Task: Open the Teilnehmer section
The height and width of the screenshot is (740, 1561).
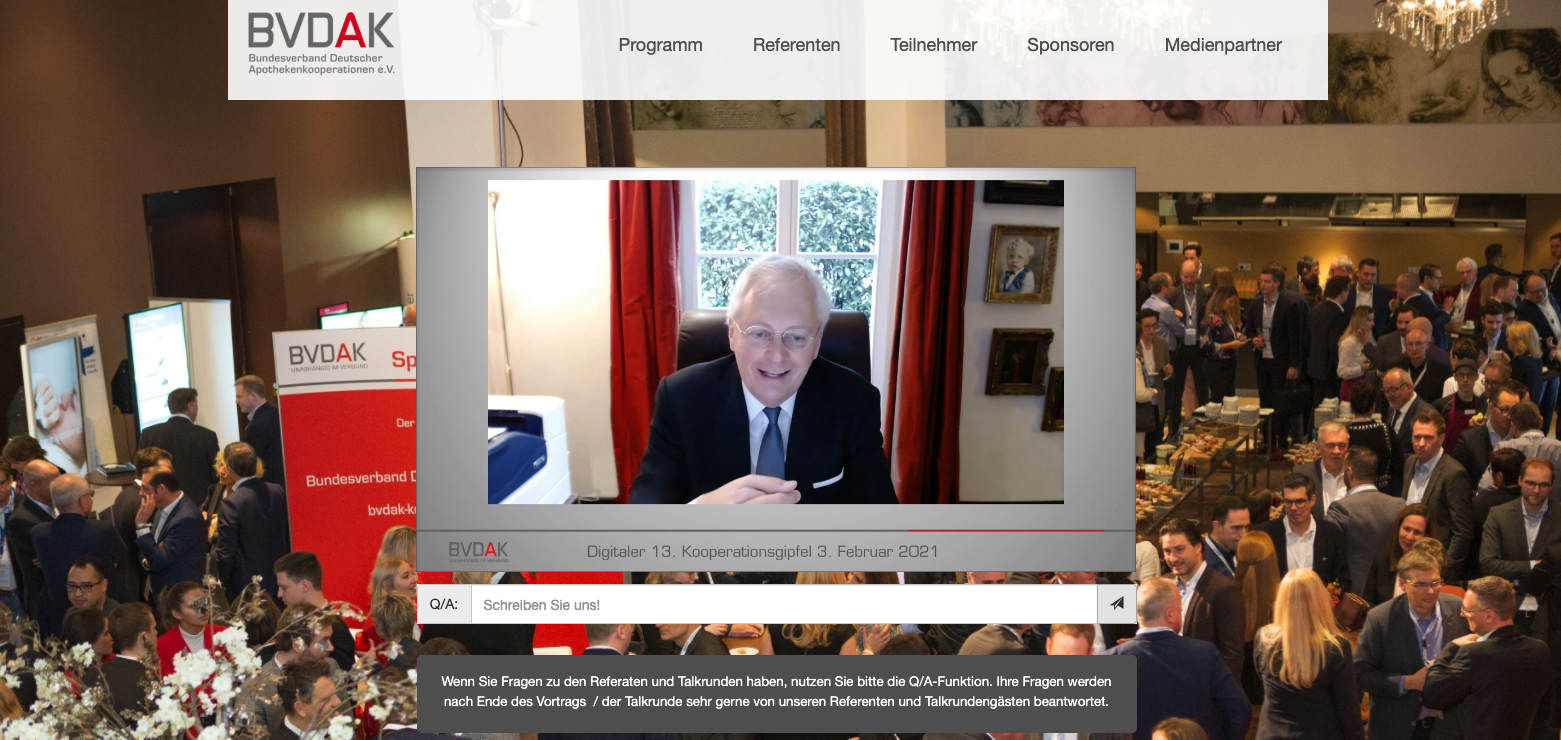Action: [933, 45]
